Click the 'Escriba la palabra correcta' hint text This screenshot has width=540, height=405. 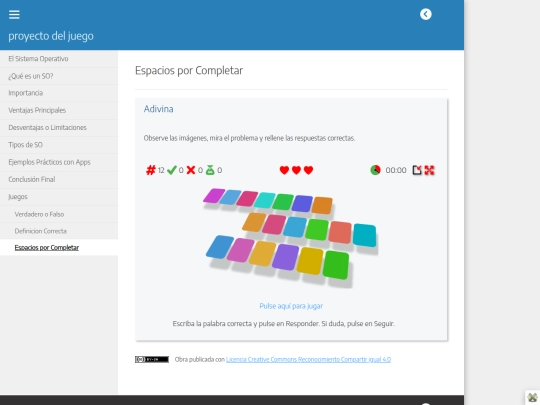click(x=283, y=324)
